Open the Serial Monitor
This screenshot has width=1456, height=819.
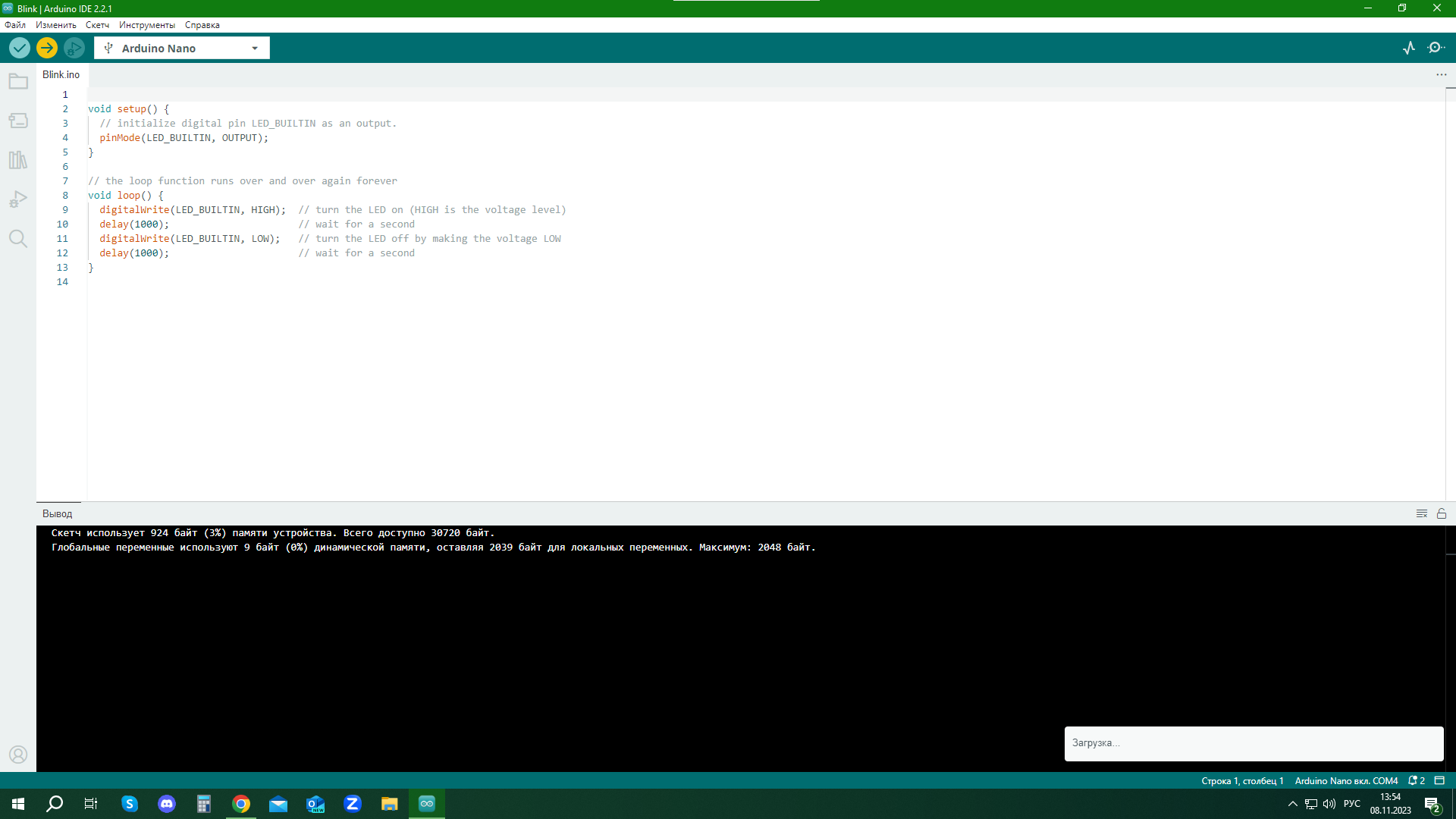point(1436,48)
